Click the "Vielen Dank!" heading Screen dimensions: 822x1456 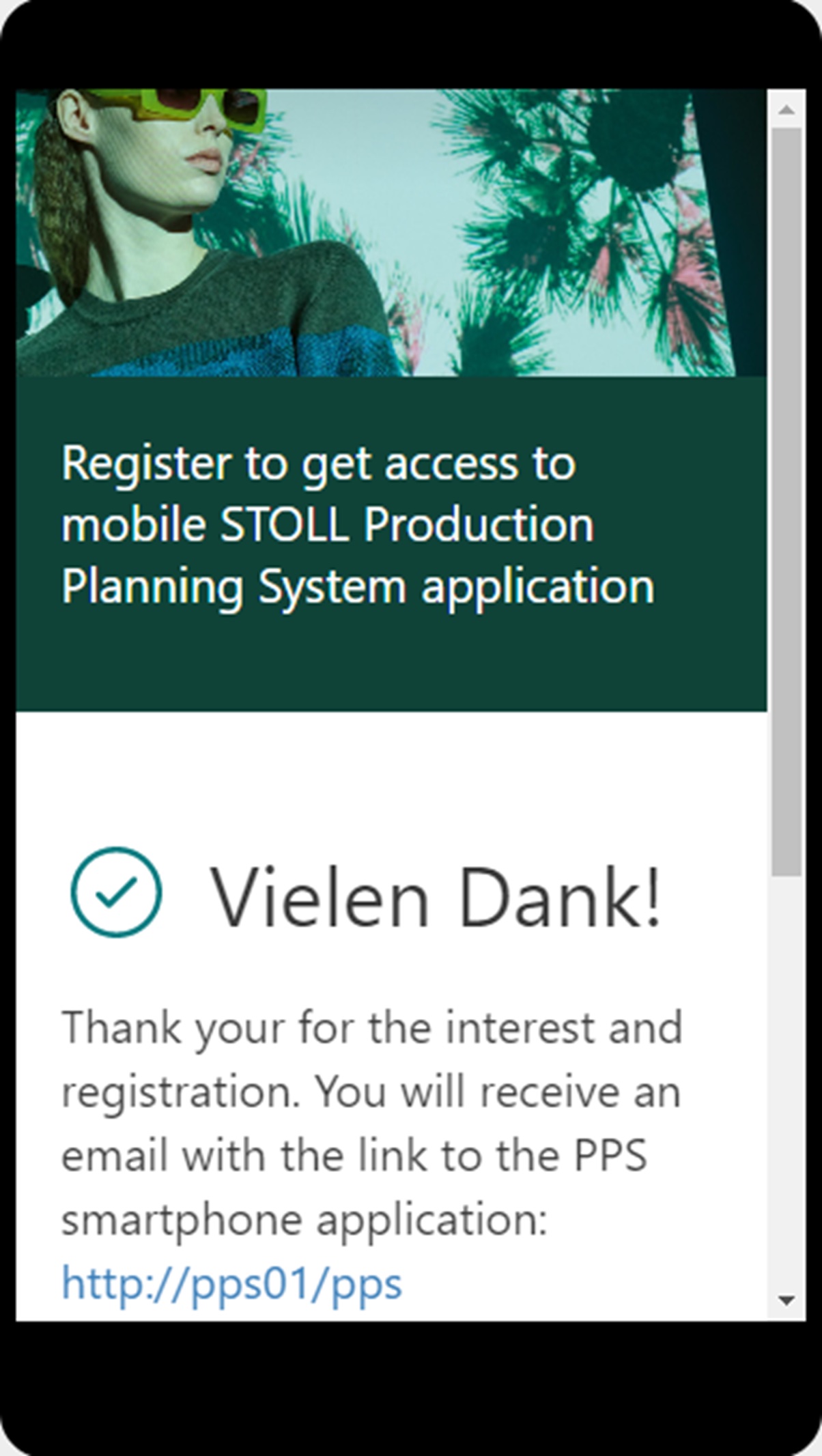[x=436, y=896]
